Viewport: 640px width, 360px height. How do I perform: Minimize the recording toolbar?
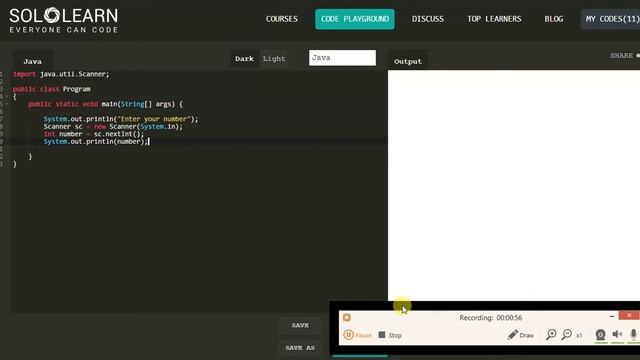(612, 316)
